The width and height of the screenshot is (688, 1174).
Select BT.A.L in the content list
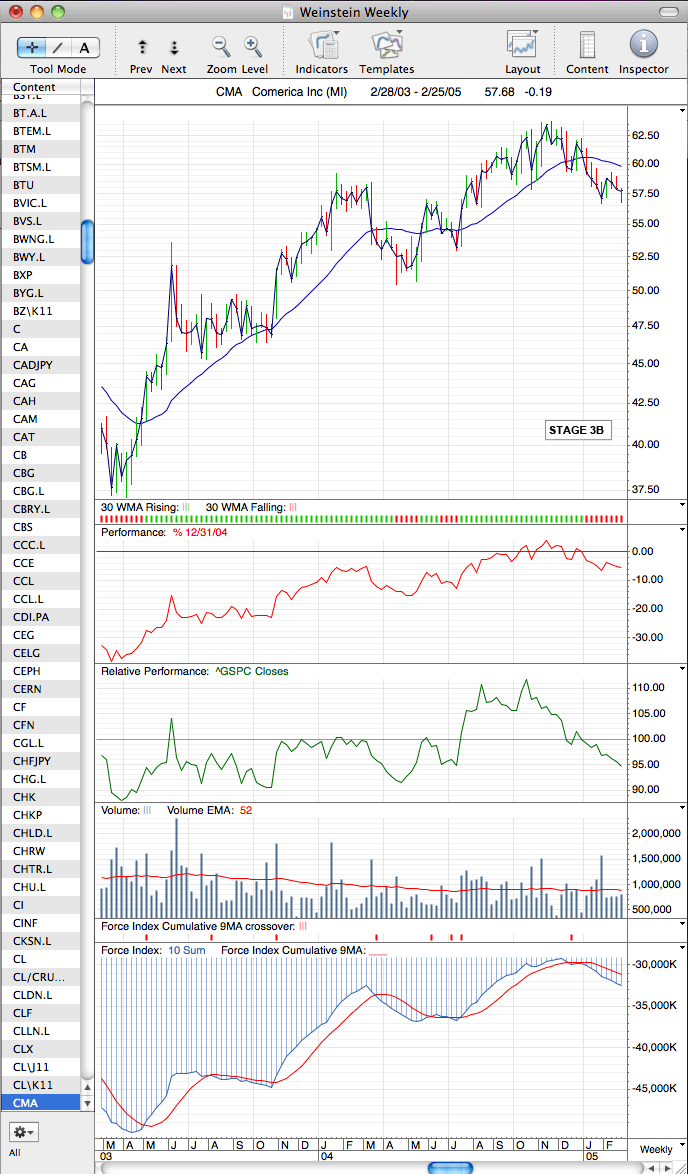click(40, 112)
